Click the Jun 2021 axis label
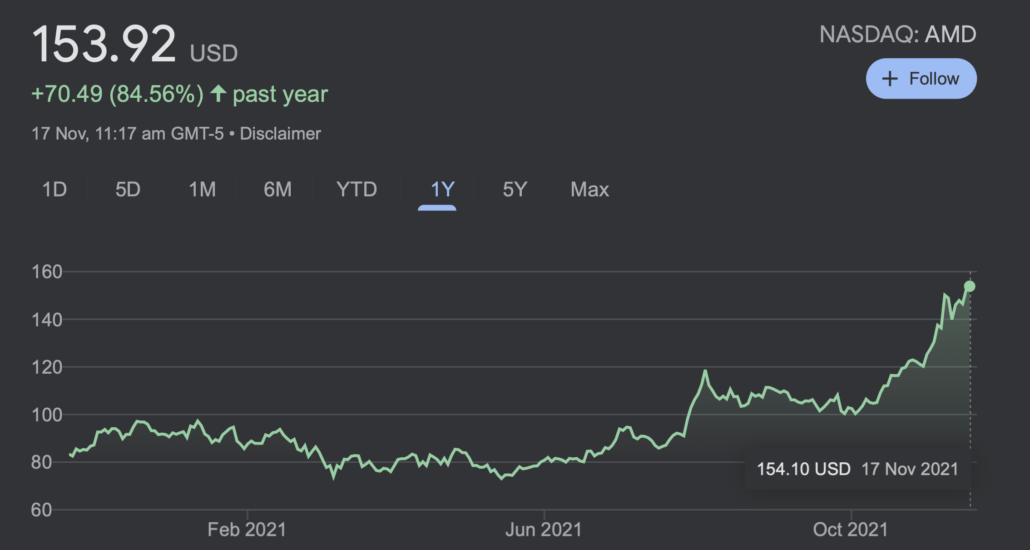 tap(545, 530)
